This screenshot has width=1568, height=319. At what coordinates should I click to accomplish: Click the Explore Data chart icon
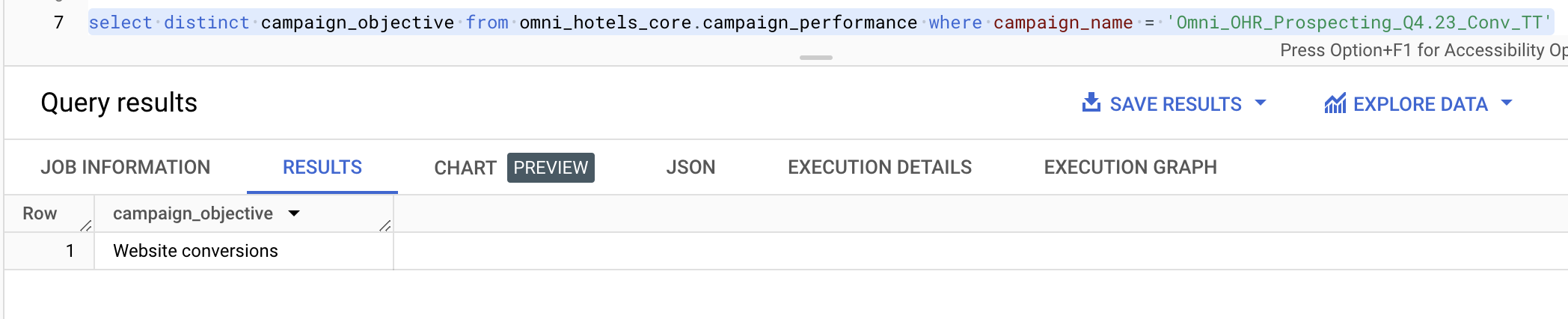(1335, 103)
